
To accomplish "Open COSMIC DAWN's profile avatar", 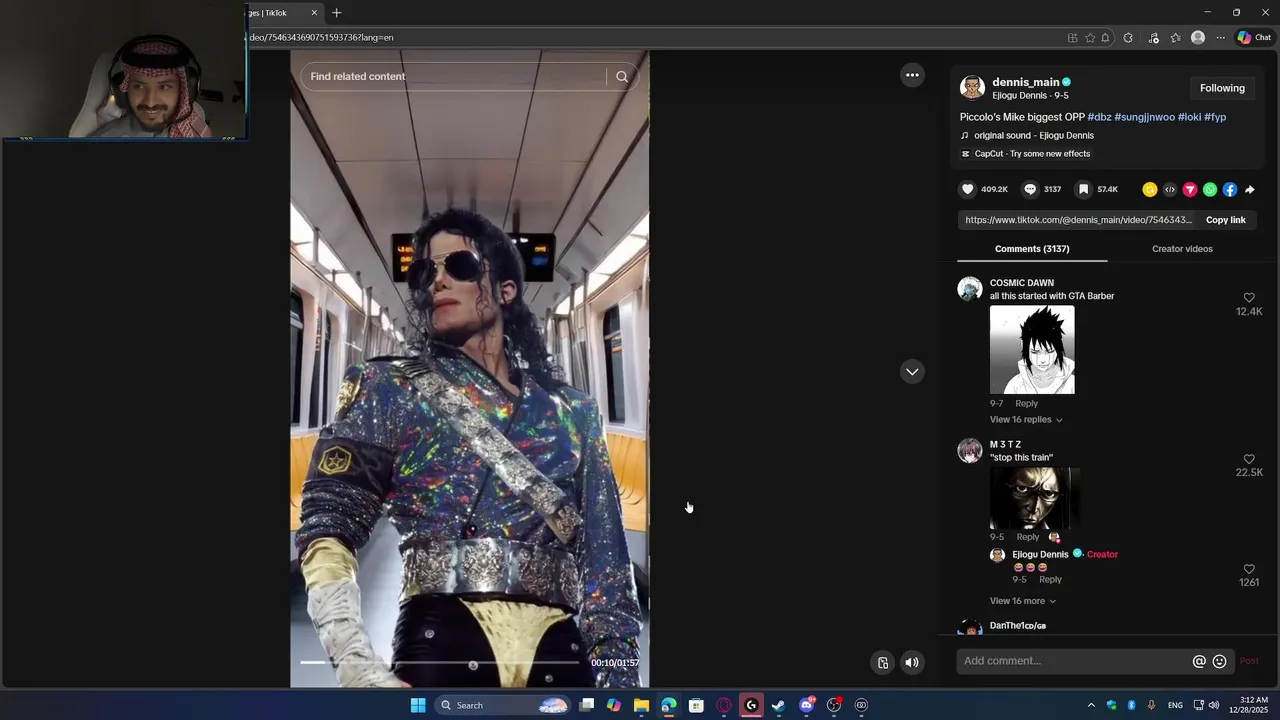I will (970, 289).
